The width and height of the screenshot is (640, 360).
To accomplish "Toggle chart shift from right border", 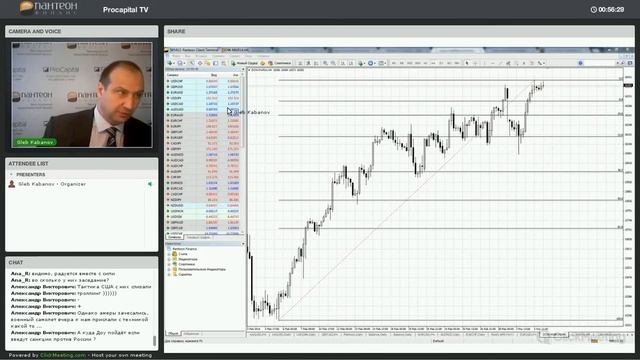I will [x=351, y=63].
